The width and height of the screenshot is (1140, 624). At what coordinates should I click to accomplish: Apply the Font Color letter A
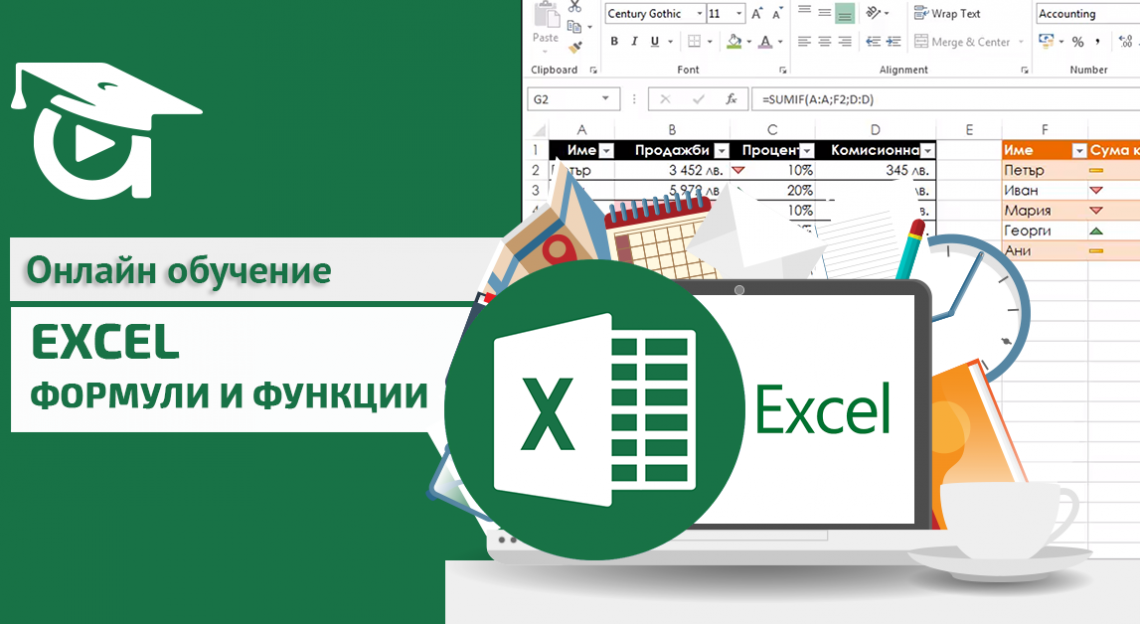click(765, 41)
